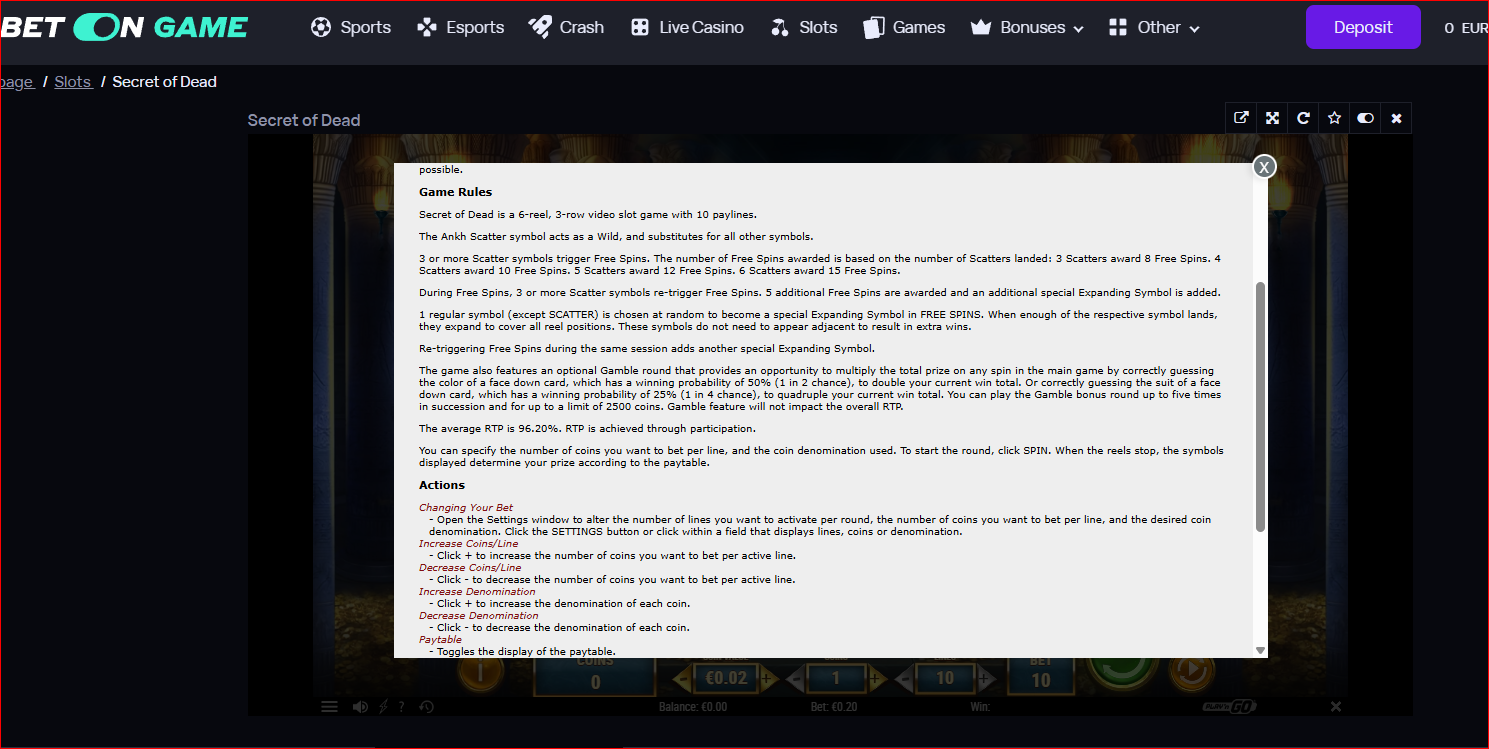Open the Live Casino section
1489x749 pixels.
pyautogui.click(x=687, y=28)
